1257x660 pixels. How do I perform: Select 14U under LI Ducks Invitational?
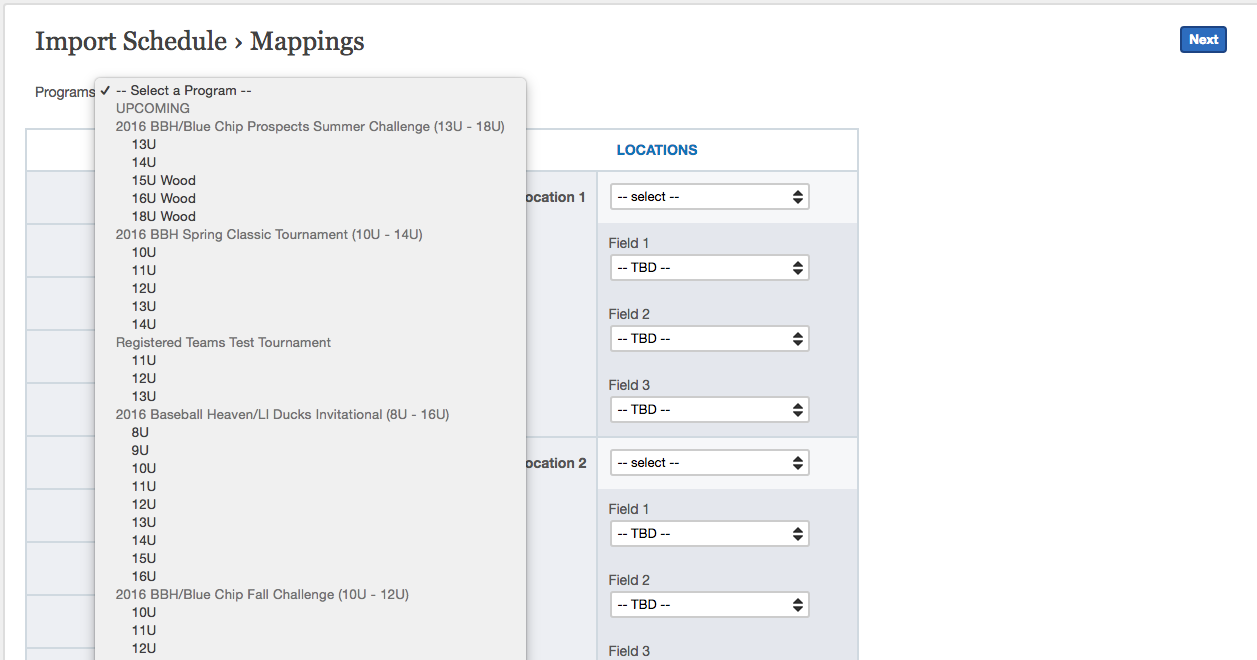coord(310,540)
